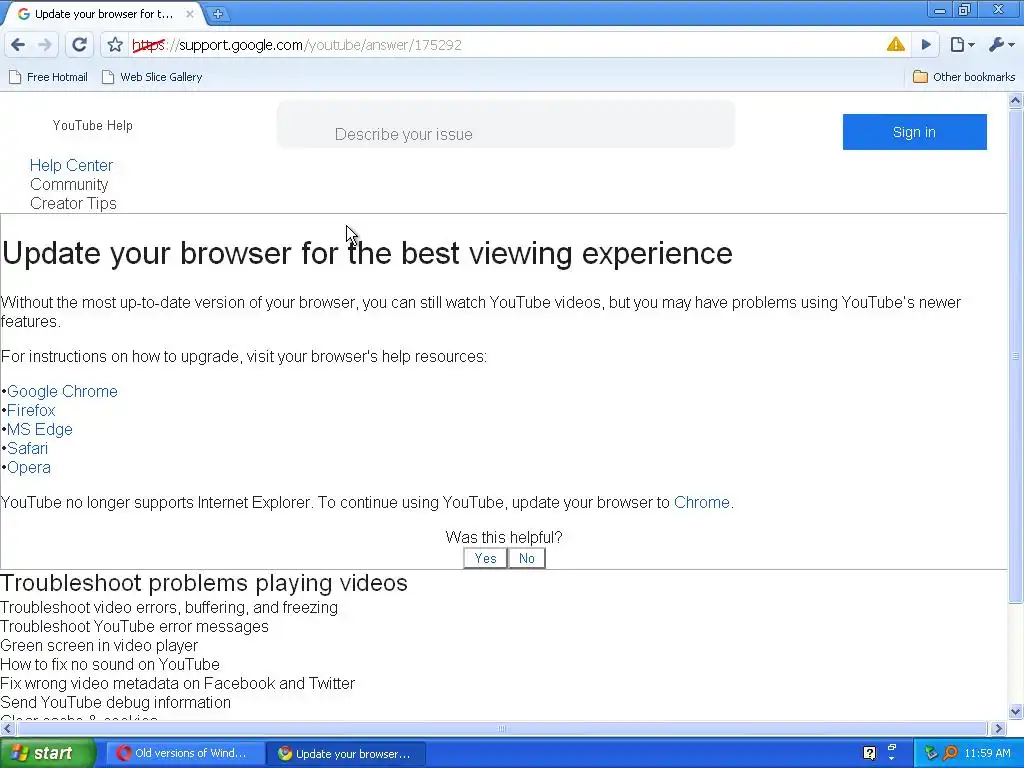Click the 11:59 AM clock
This screenshot has height=768, width=1024.
(x=987, y=753)
